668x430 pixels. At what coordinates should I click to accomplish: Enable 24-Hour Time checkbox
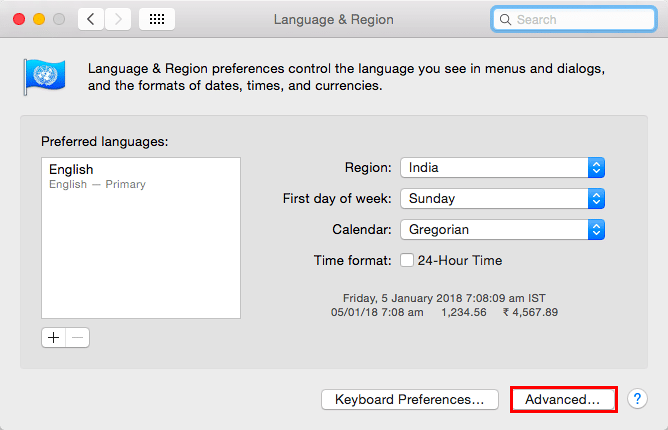click(407, 260)
